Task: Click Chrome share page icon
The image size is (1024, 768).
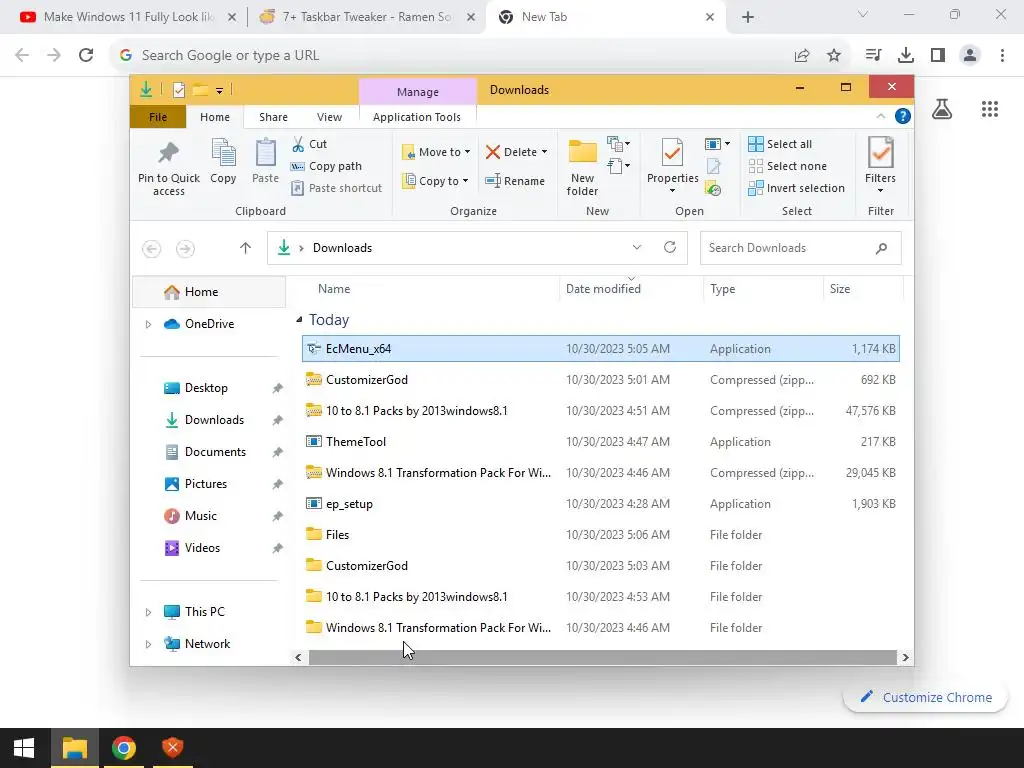Action: (802, 56)
